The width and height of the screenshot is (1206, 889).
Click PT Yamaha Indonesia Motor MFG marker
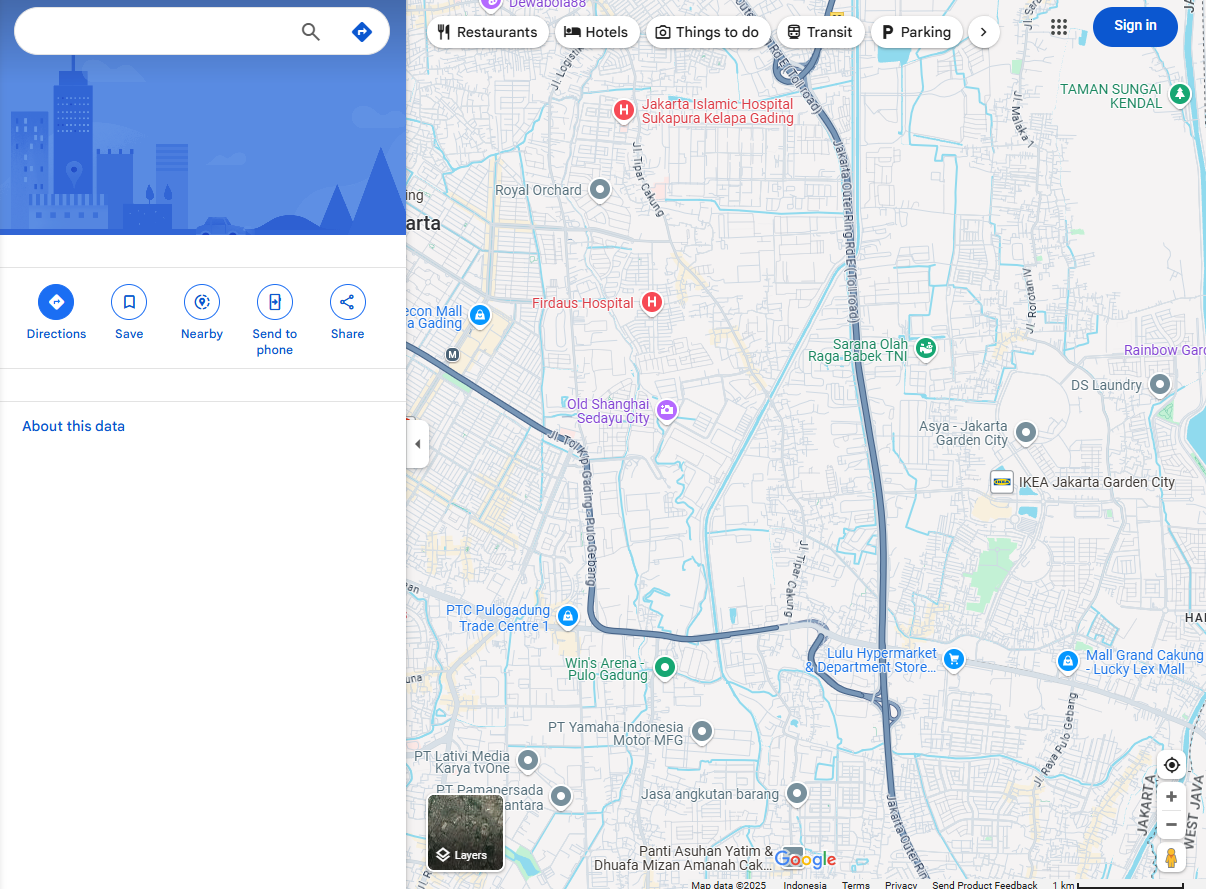(x=702, y=732)
